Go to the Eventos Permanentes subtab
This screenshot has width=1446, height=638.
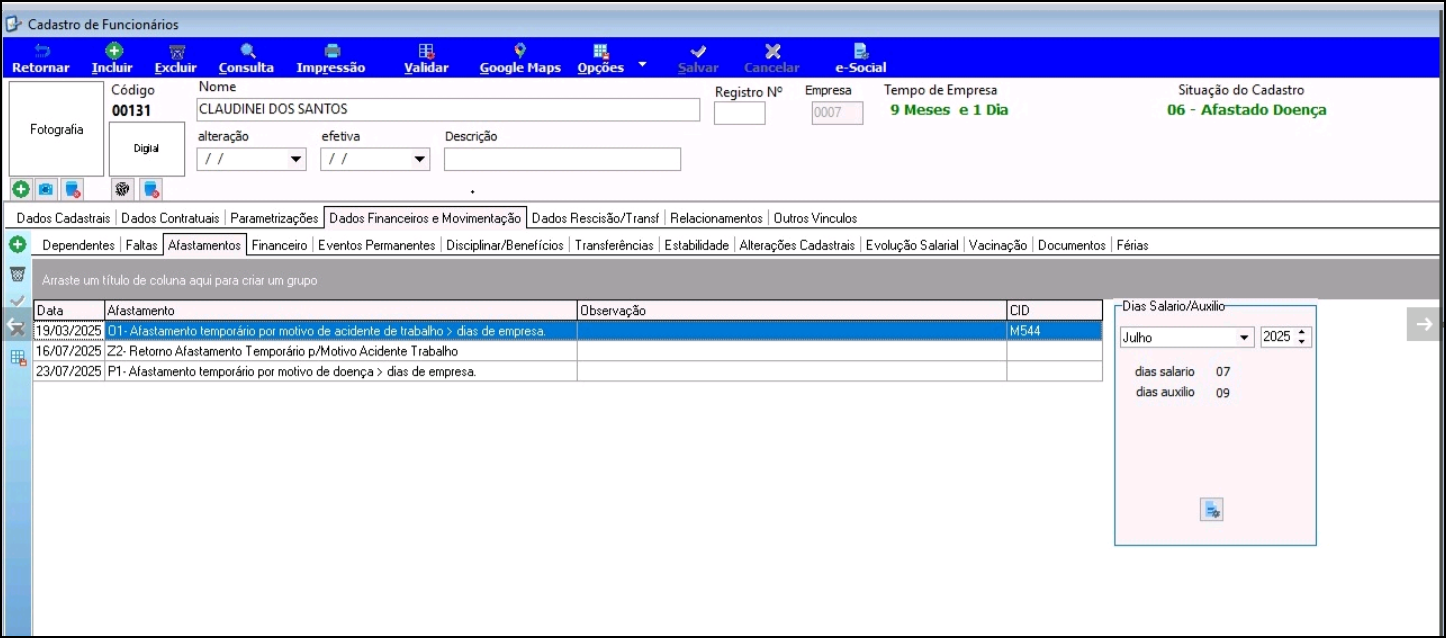(377, 245)
